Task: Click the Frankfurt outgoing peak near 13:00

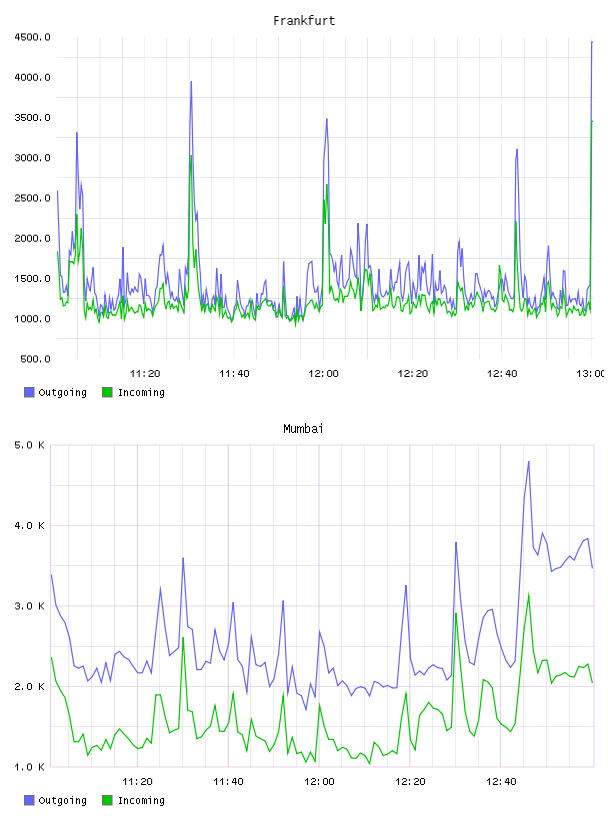Action: point(592,42)
